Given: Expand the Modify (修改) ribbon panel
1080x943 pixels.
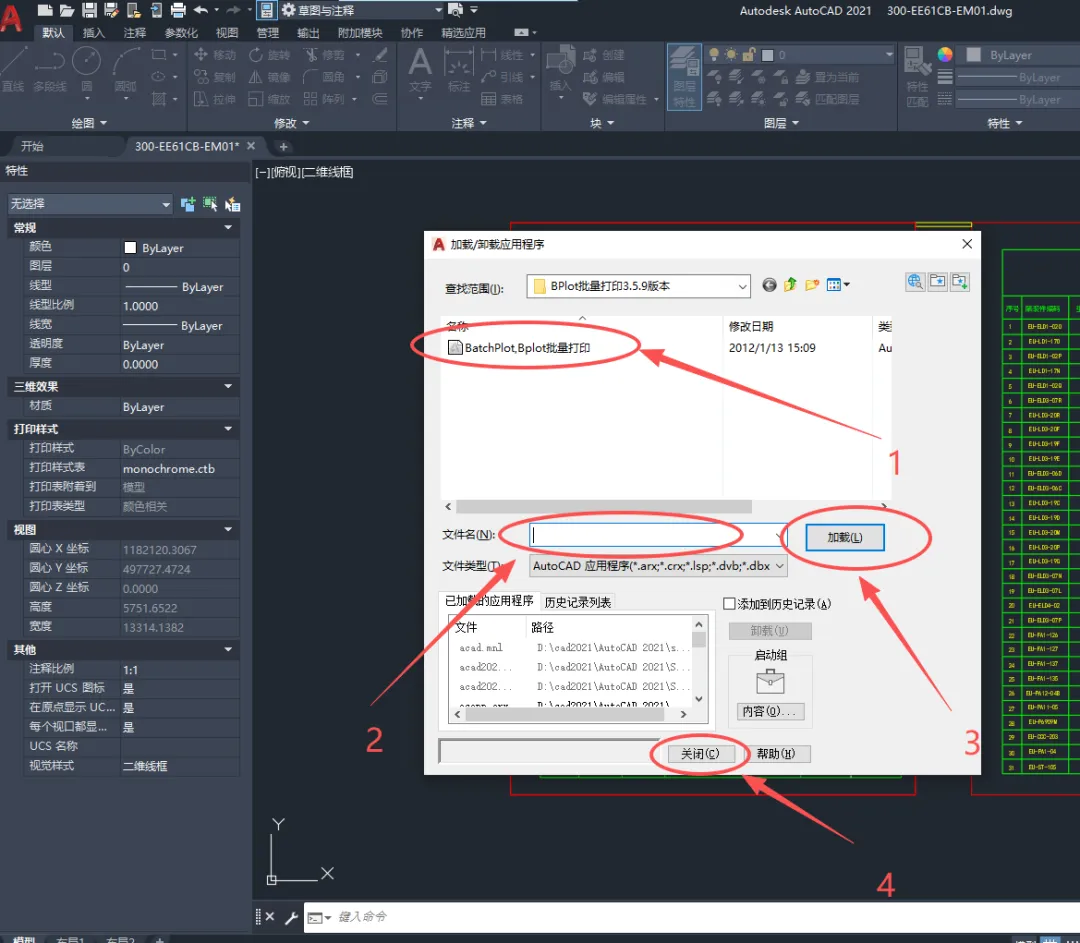Looking at the screenshot, I should click(291, 123).
